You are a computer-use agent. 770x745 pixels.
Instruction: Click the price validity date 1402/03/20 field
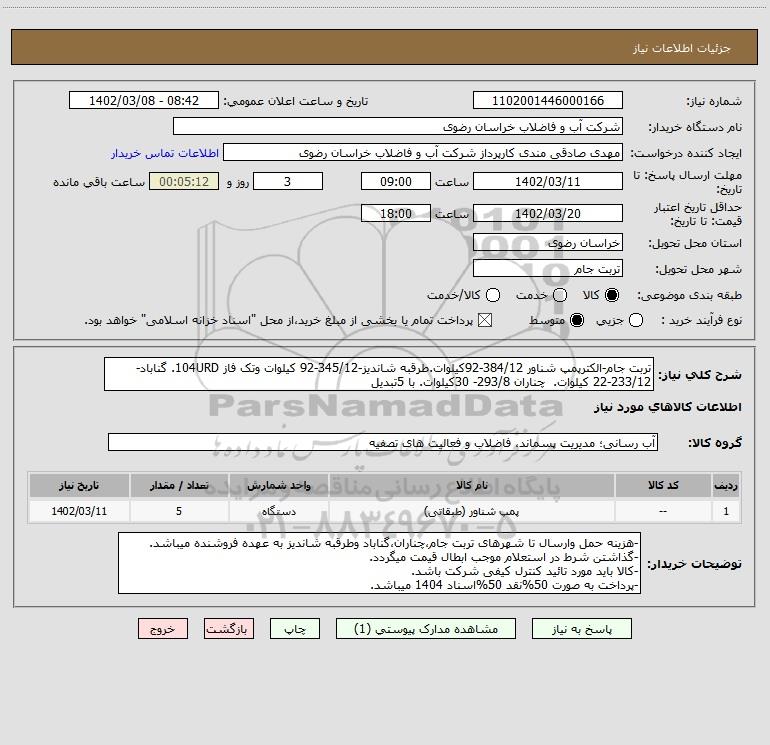[x=548, y=213]
